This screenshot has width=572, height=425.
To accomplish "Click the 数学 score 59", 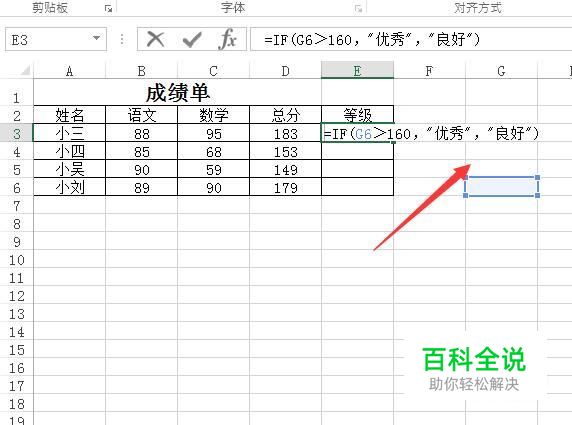I will click(213, 169).
